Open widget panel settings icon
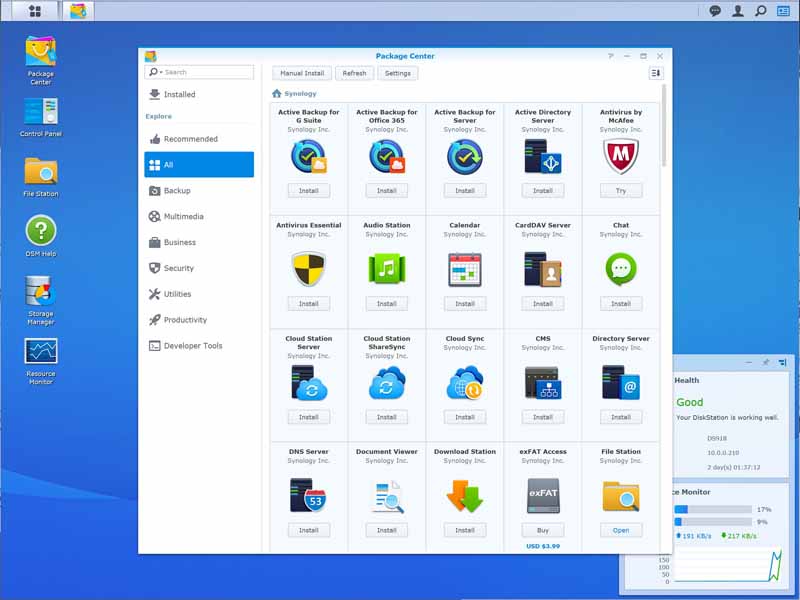 (x=783, y=362)
